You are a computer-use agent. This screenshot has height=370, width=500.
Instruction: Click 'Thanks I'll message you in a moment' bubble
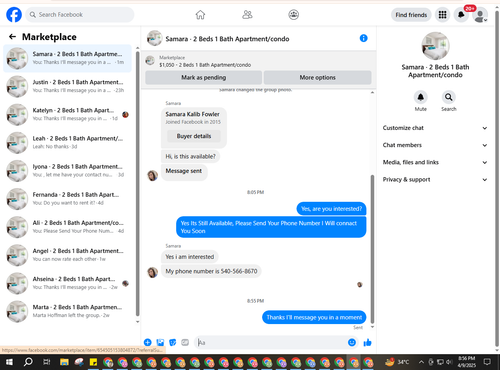point(314,317)
